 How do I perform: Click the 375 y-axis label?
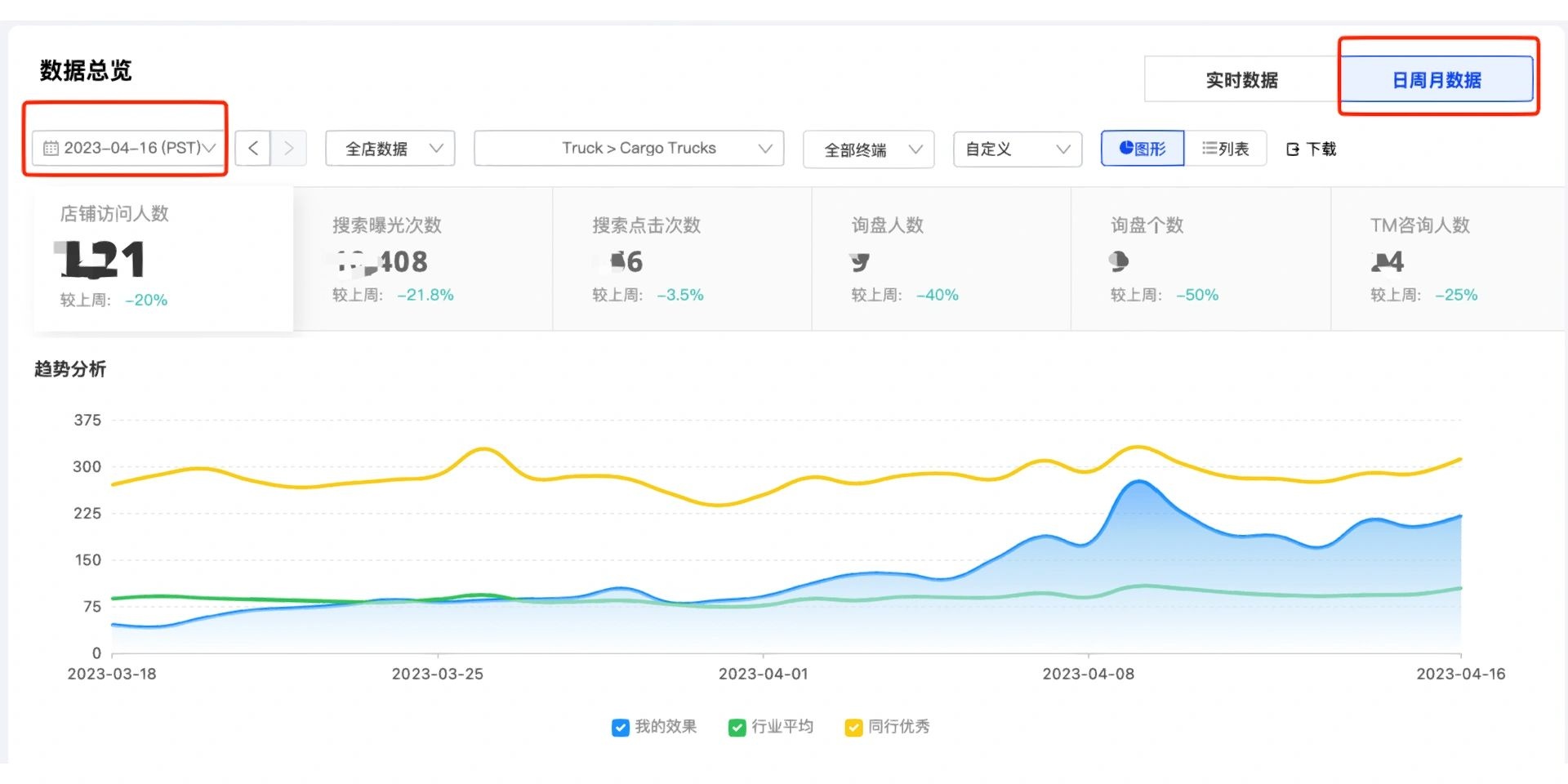point(87,420)
